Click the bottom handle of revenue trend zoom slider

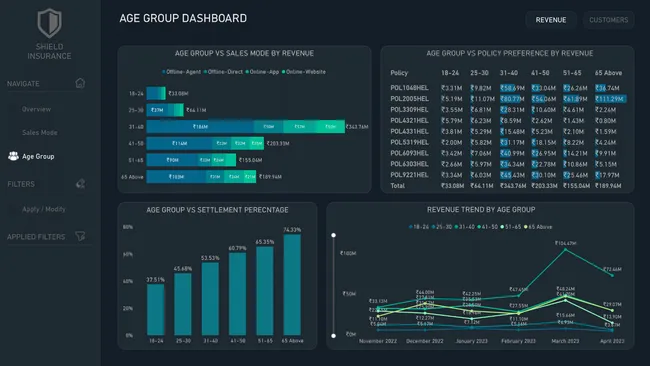pos(333,335)
